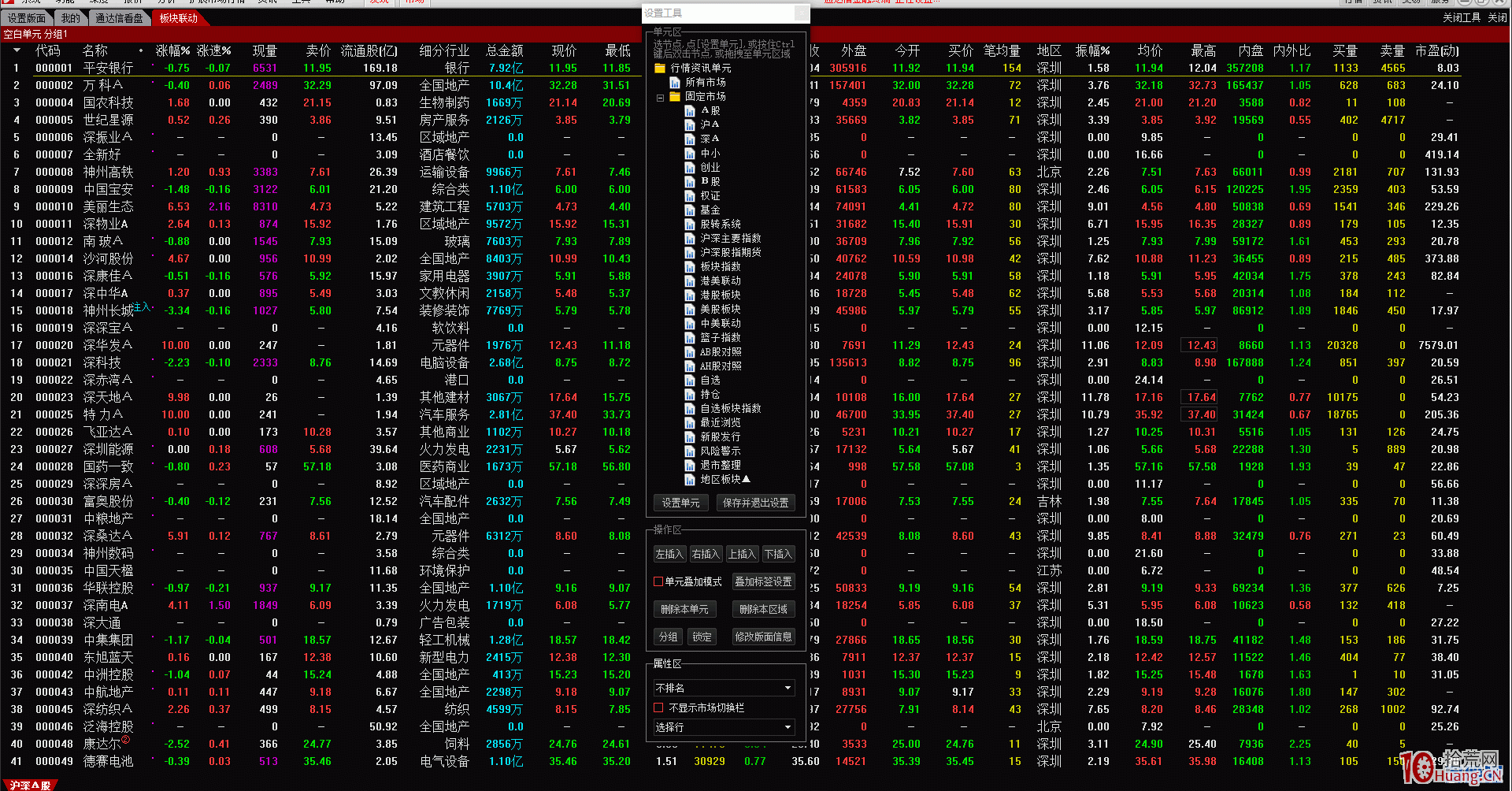Select the 沪深股指期货 node icon

[690, 253]
